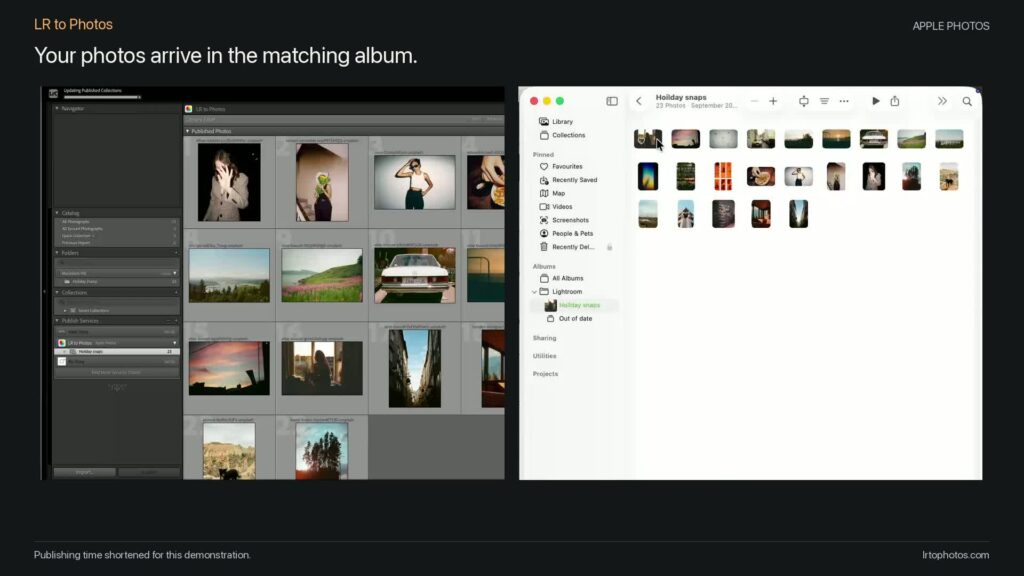The width and height of the screenshot is (1024, 576).
Task: Open the Out of date album
Action: tap(569, 319)
